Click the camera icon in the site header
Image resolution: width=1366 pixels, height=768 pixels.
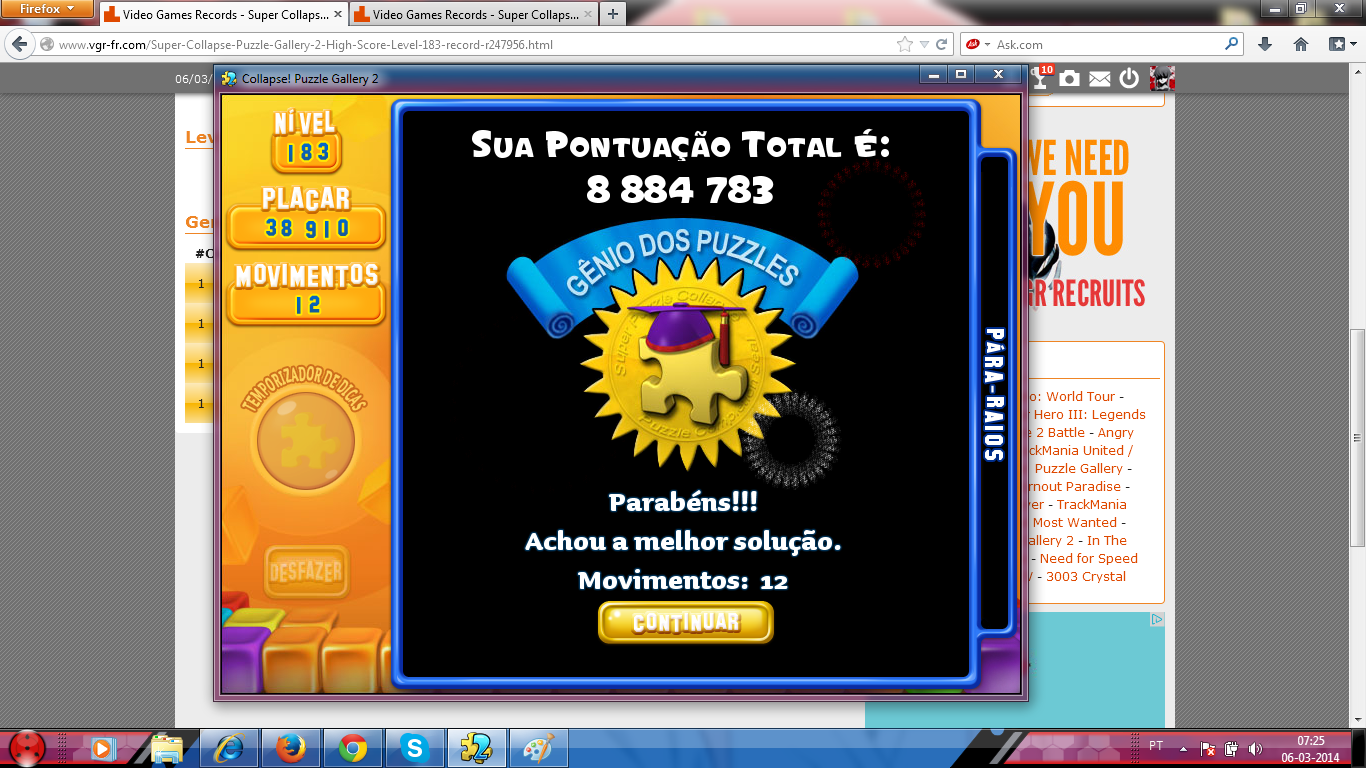(1070, 78)
